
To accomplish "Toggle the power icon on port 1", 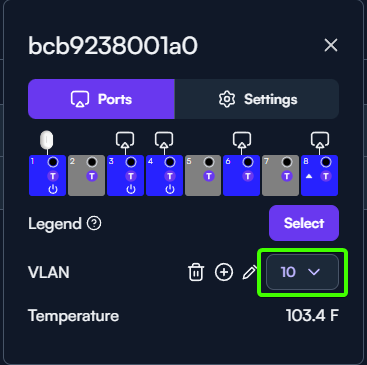I will pyautogui.click(x=53, y=189).
